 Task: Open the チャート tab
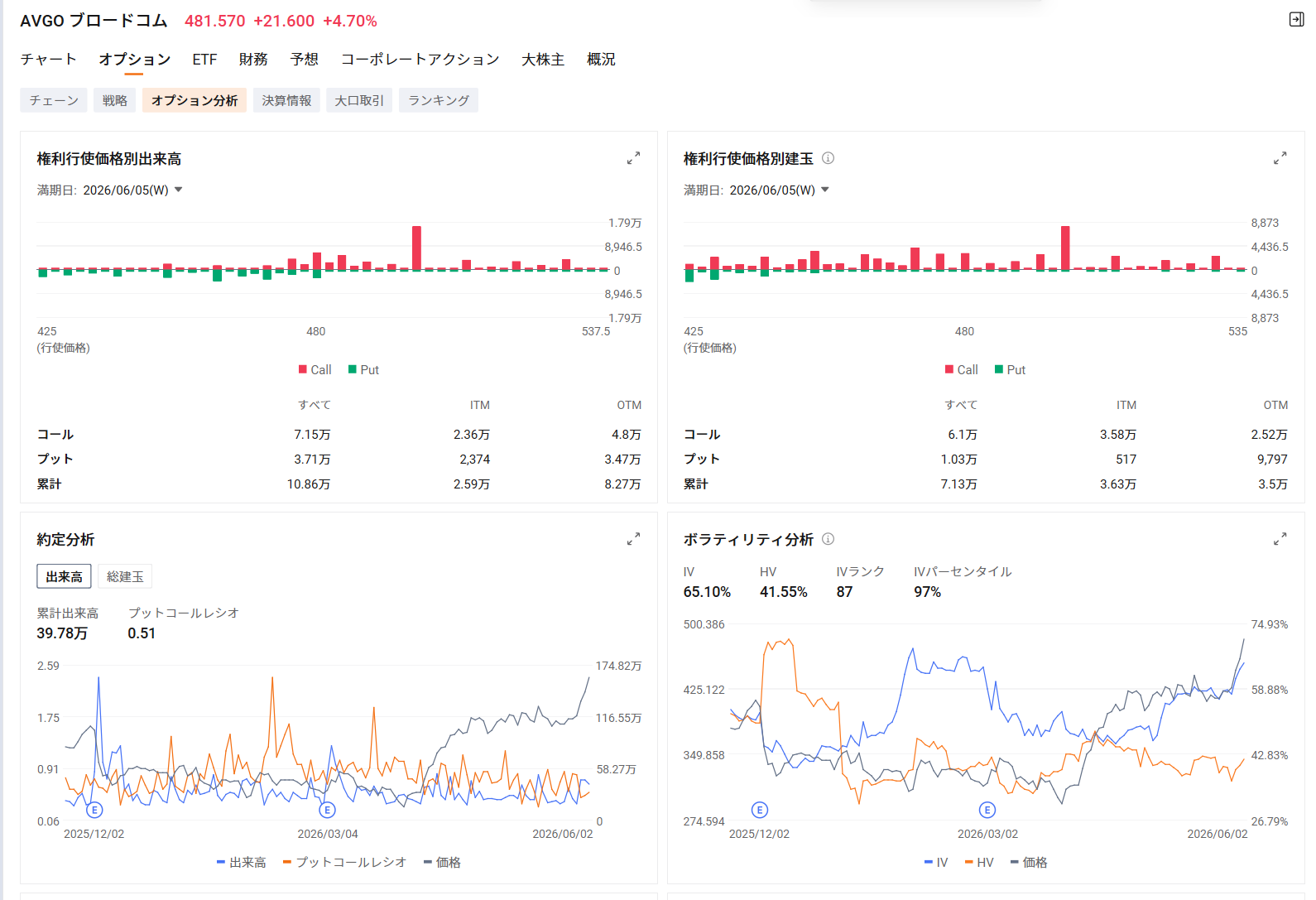coord(48,60)
